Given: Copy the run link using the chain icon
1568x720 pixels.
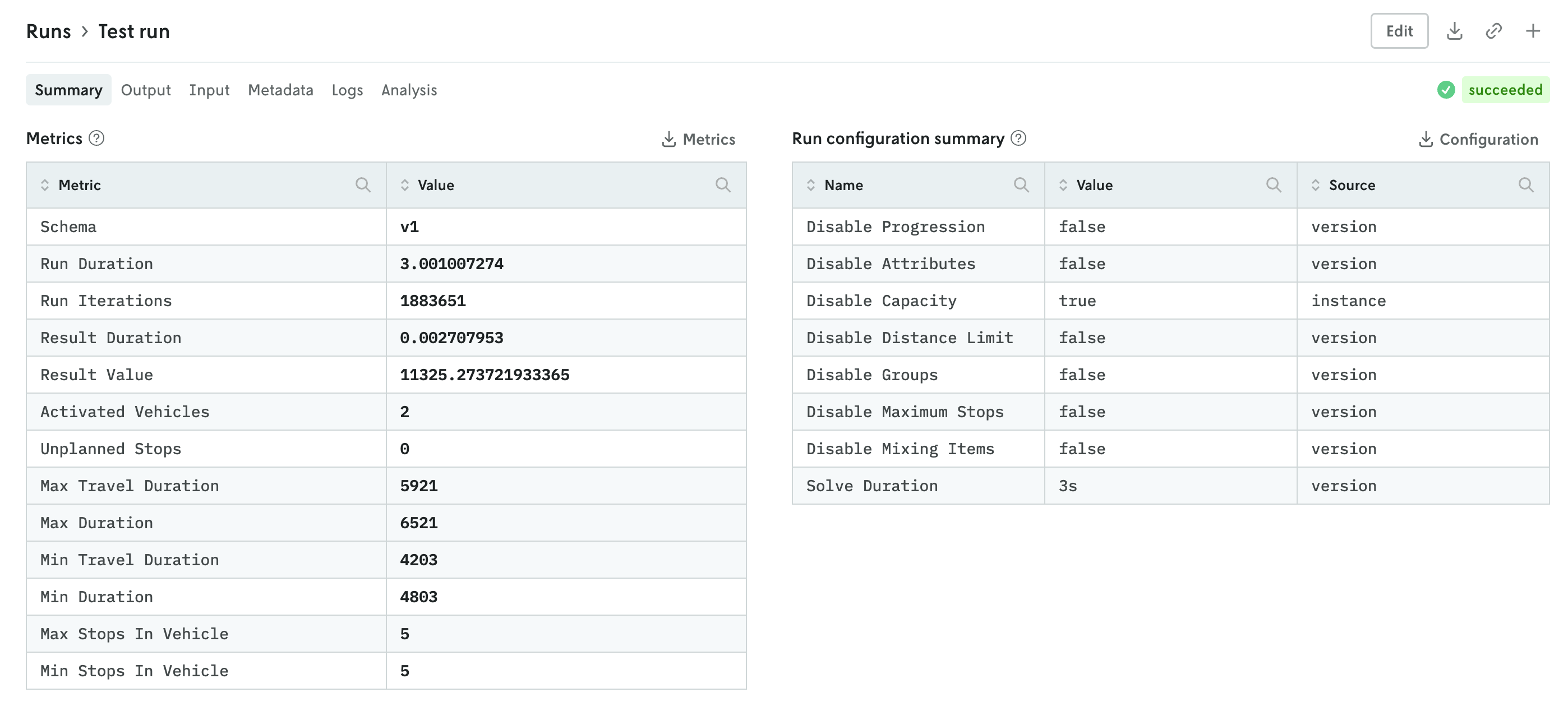Looking at the screenshot, I should [1494, 30].
